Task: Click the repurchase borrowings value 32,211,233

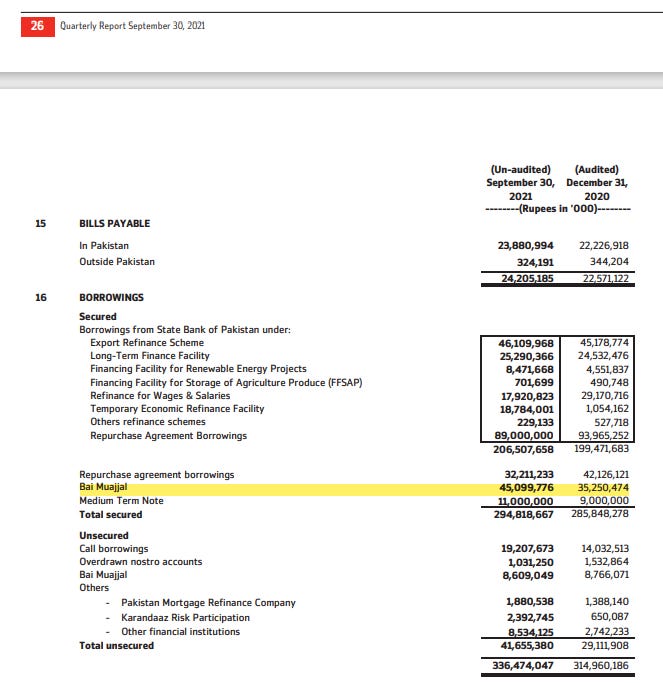Action: [529, 475]
